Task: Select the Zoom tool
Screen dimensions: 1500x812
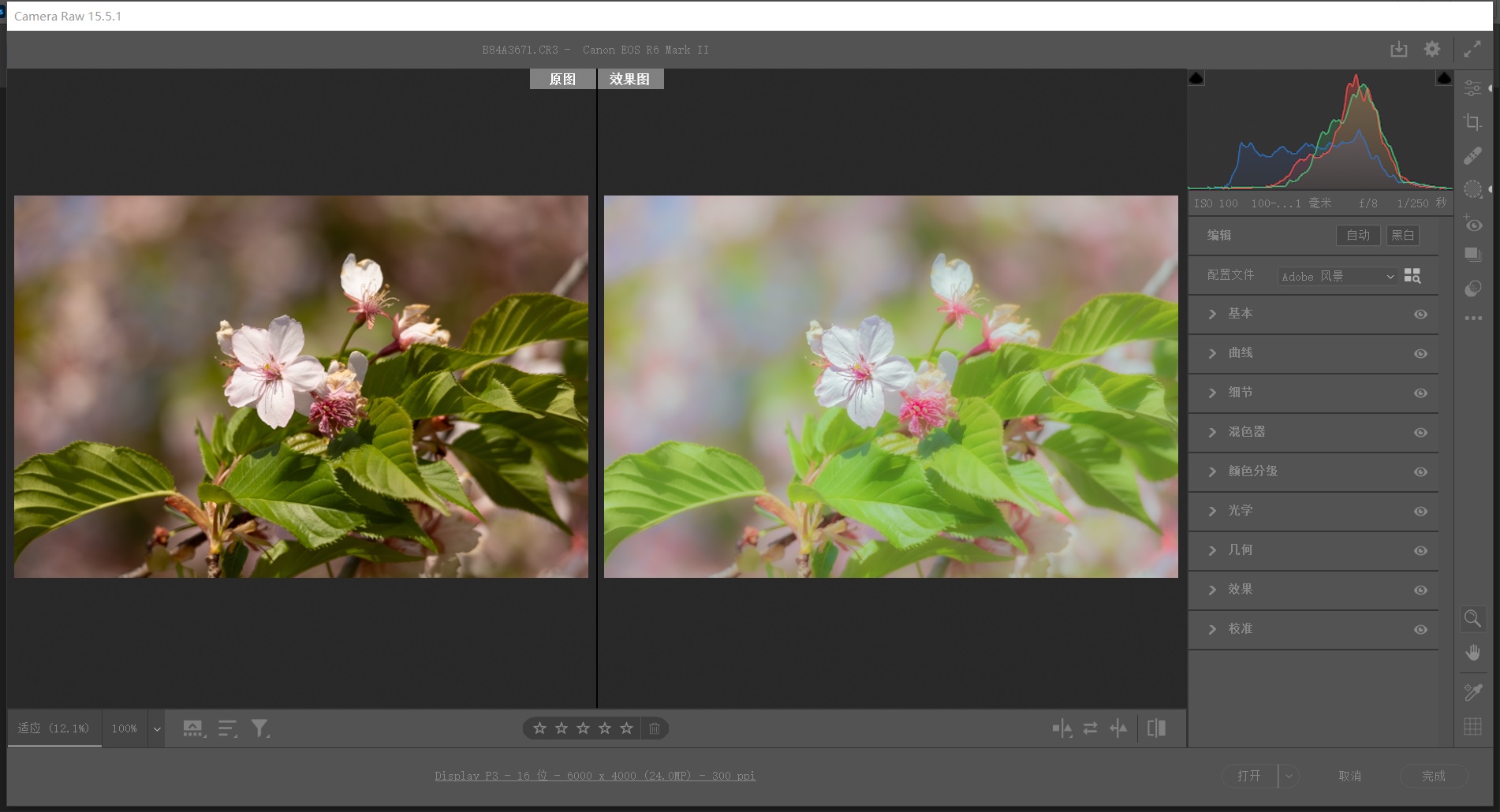Action: [1472, 619]
